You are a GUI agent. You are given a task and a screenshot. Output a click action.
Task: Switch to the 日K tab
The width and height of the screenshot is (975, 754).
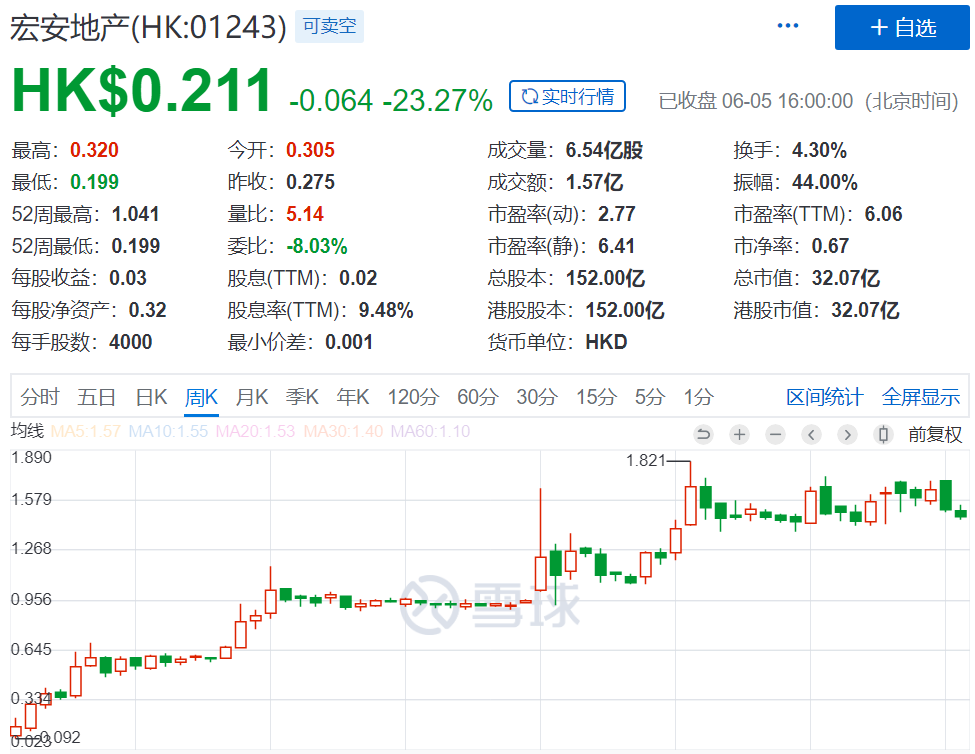tap(151, 397)
